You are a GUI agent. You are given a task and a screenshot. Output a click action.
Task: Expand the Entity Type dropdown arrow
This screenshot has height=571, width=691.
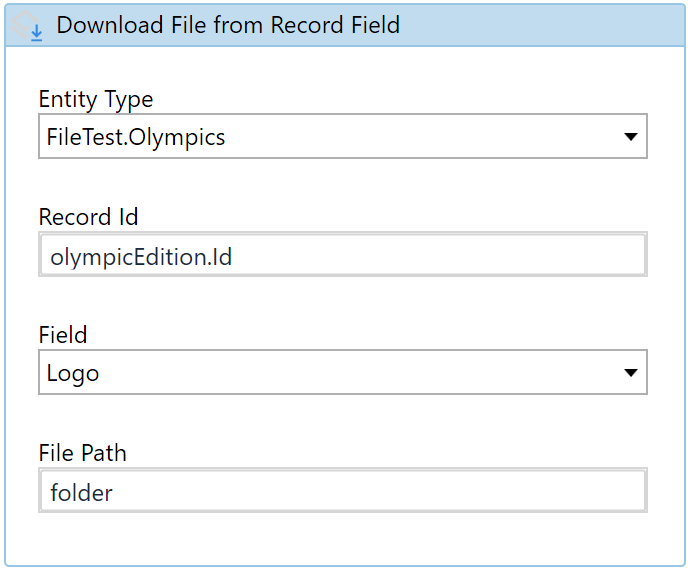pos(631,137)
